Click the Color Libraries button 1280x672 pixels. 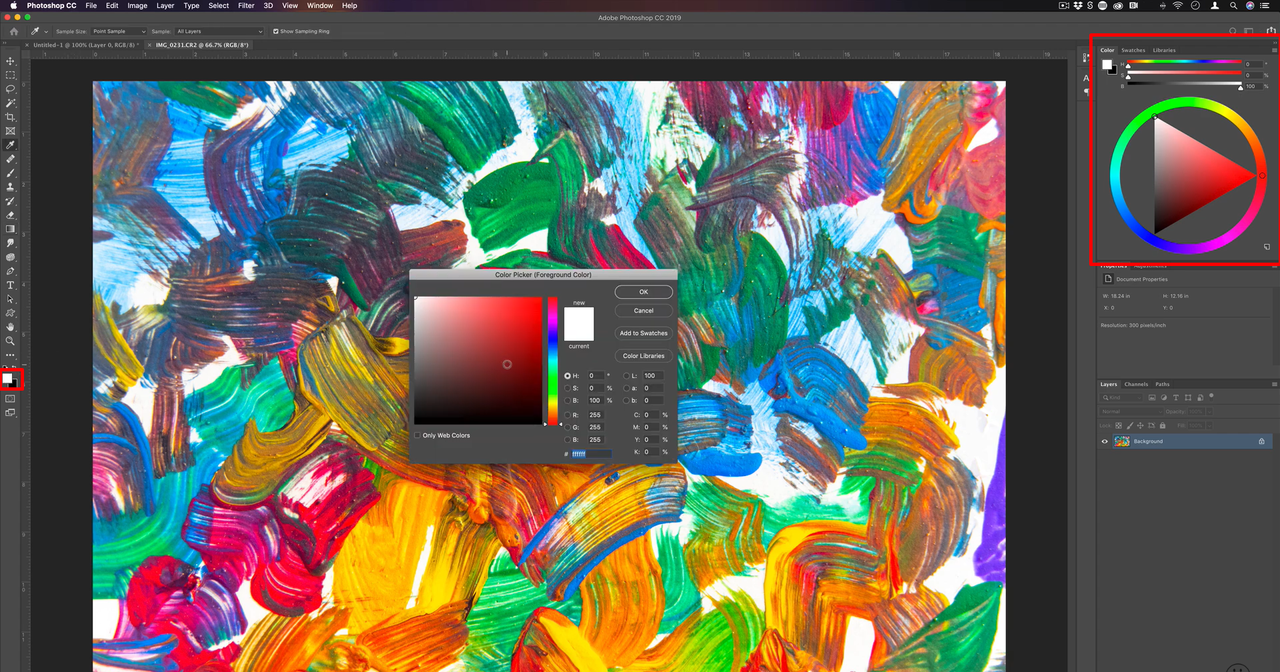(644, 356)
